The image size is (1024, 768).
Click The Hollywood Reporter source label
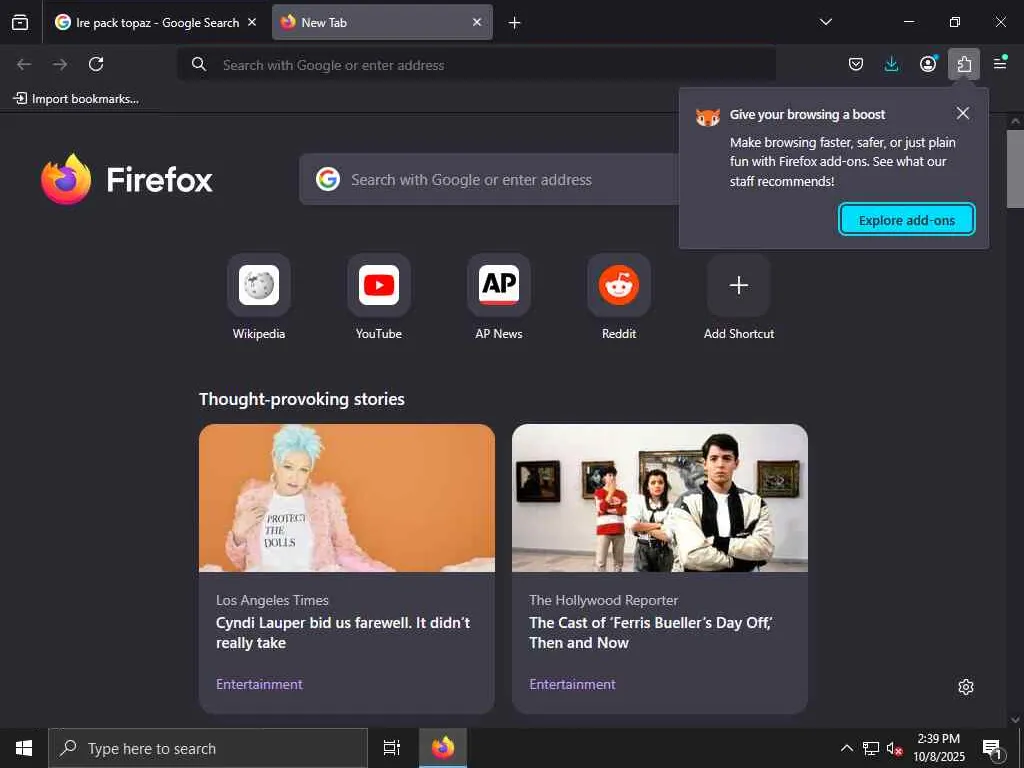[603, 600]
